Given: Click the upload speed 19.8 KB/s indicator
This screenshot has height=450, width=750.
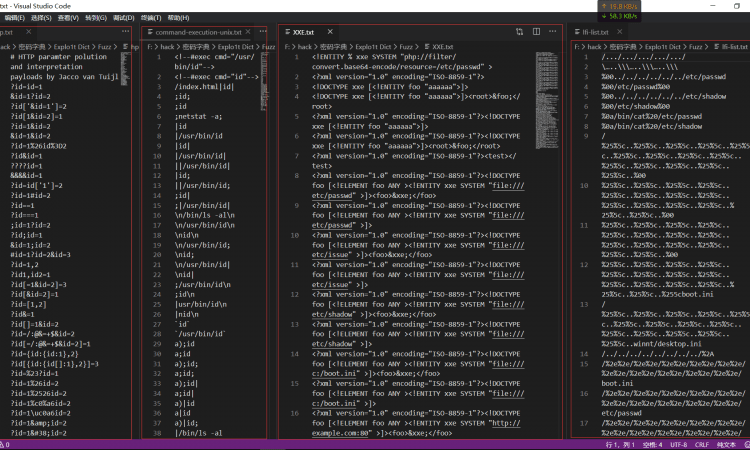Looking at the screenshot, I should click(x=619, y=6).
